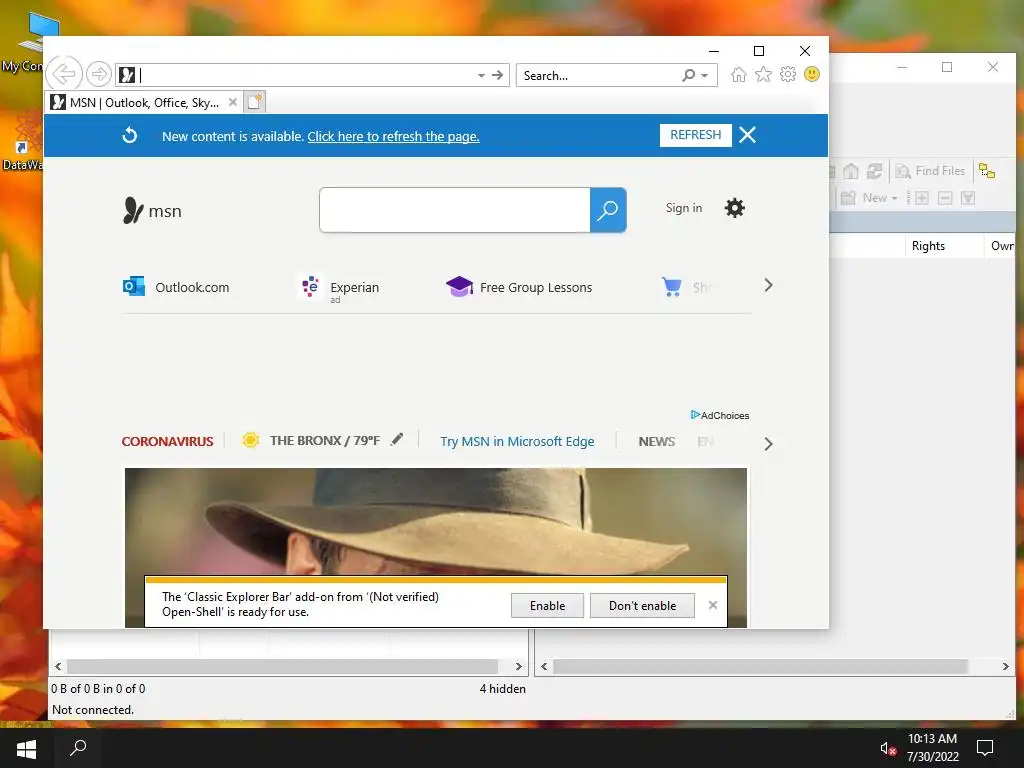Click the plus icon in background window toolbar

(x=921, y=198)
